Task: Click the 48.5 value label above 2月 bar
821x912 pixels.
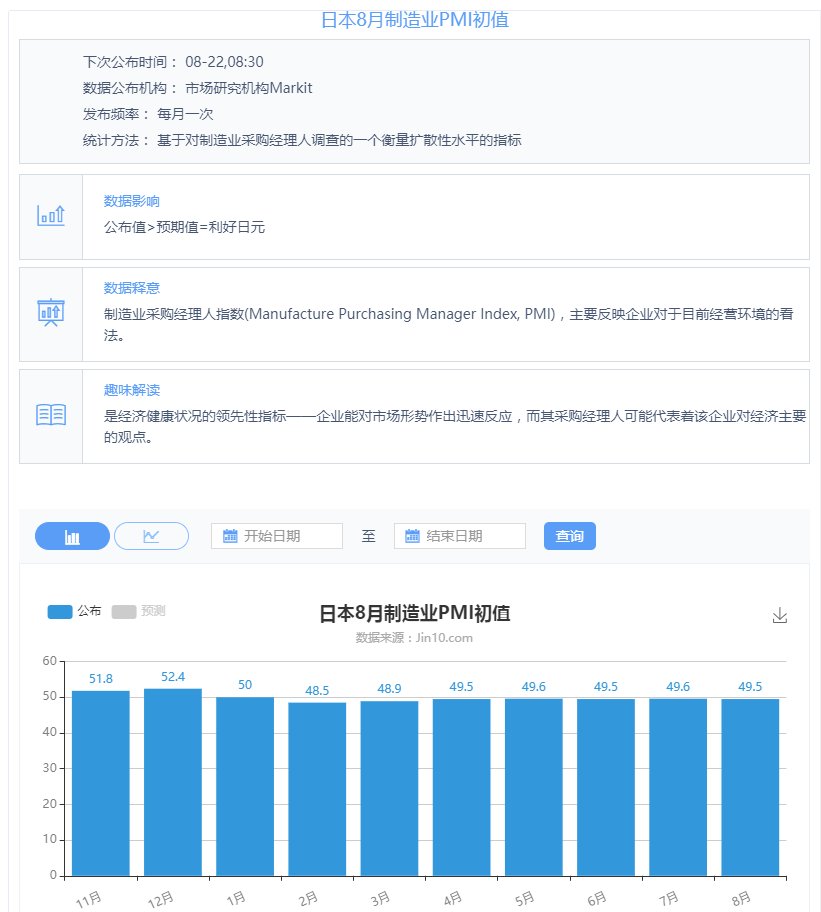Action: pos(317,691)
